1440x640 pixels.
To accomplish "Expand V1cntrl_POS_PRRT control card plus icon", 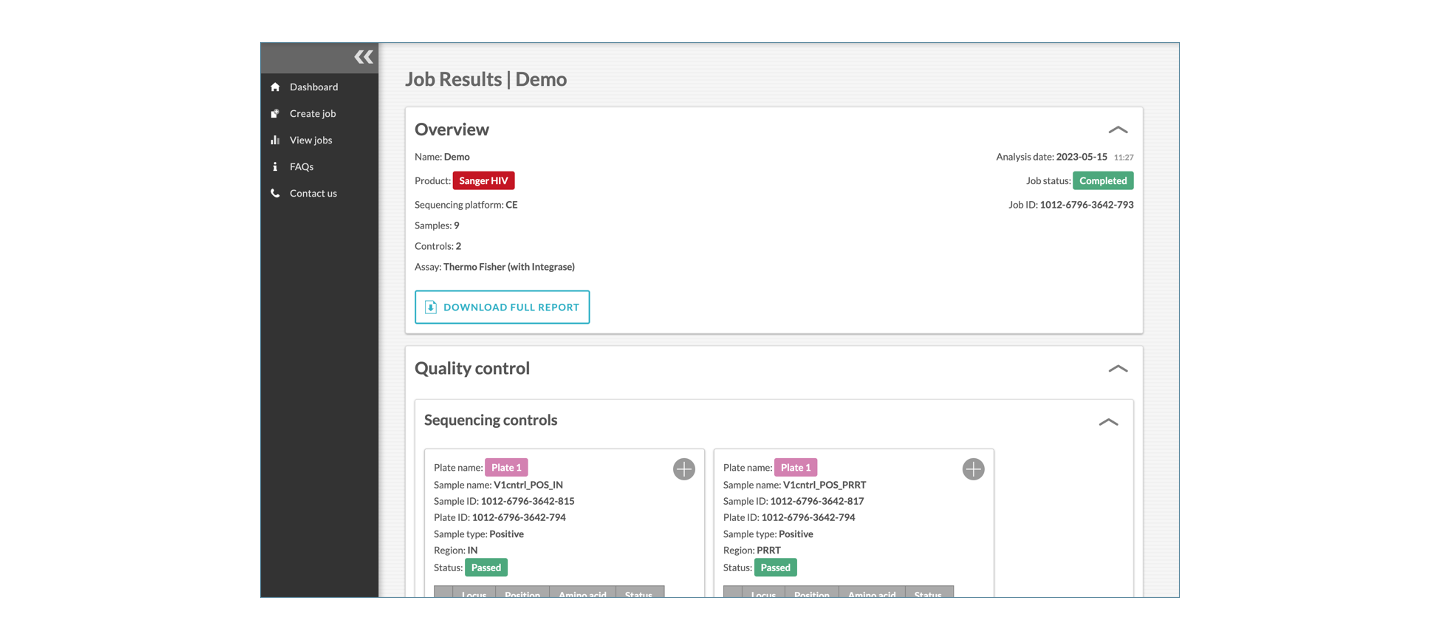I will (x=973, y=469).
